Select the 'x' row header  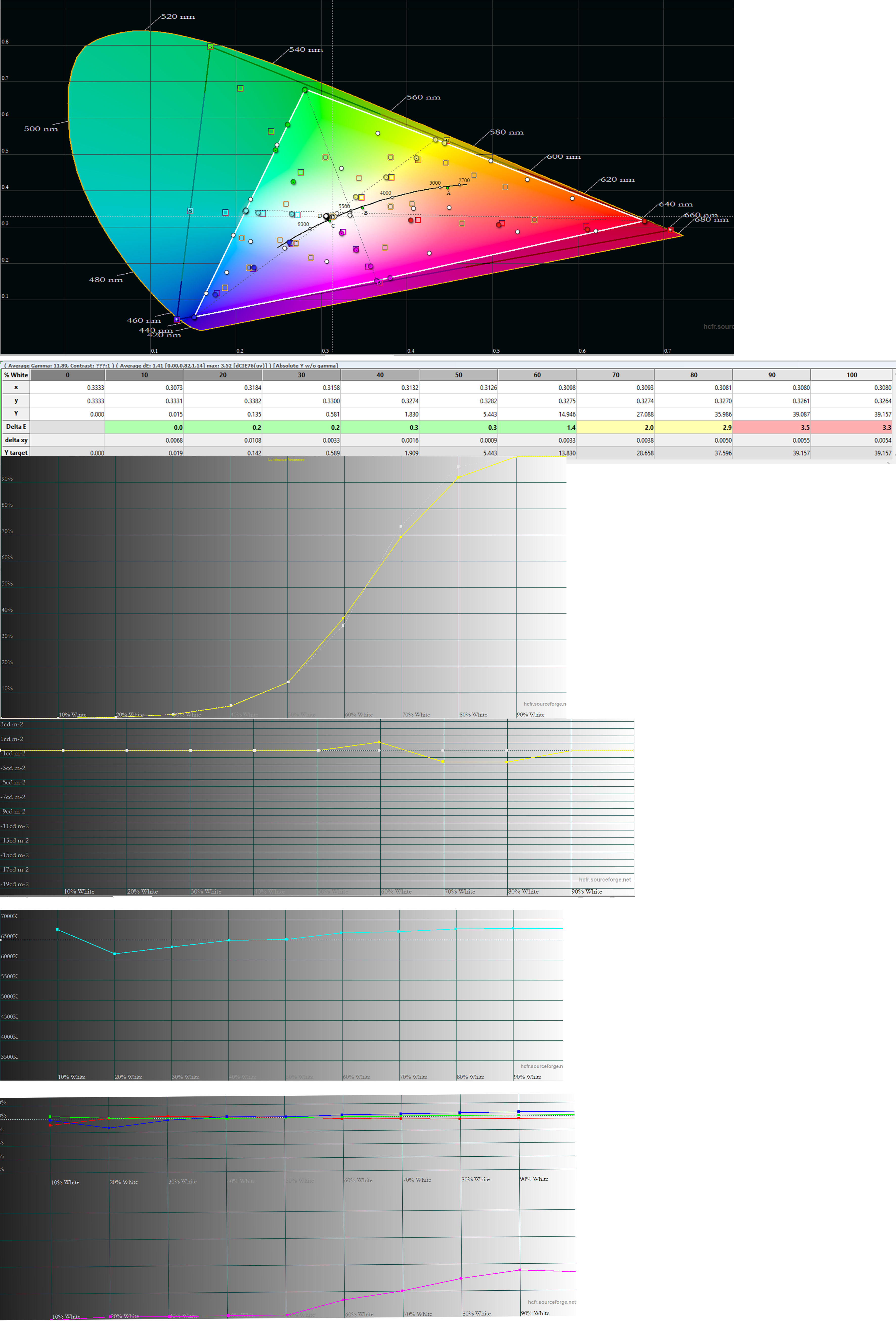[15, 387]
